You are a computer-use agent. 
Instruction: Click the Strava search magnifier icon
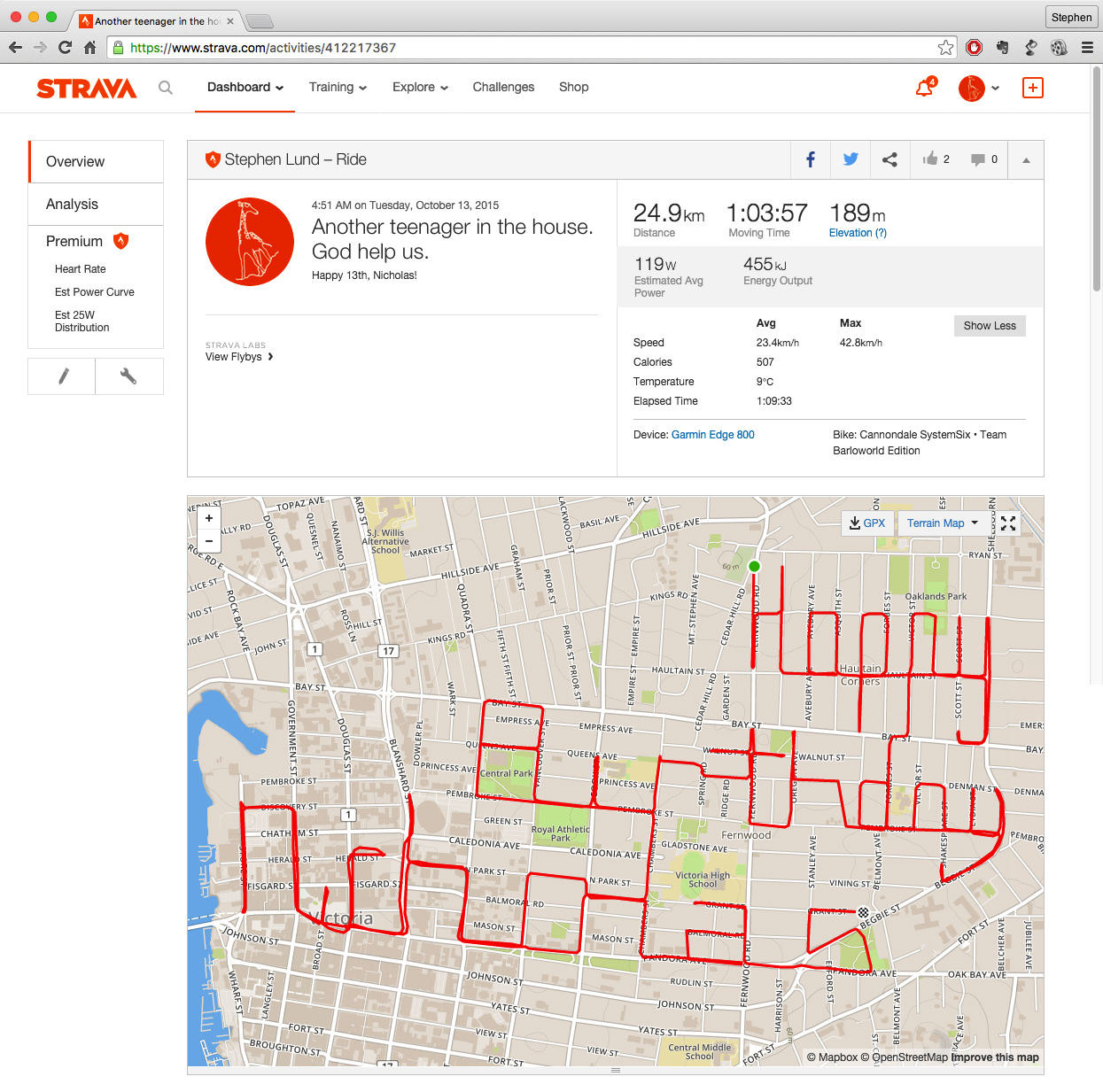click(166, 88)
